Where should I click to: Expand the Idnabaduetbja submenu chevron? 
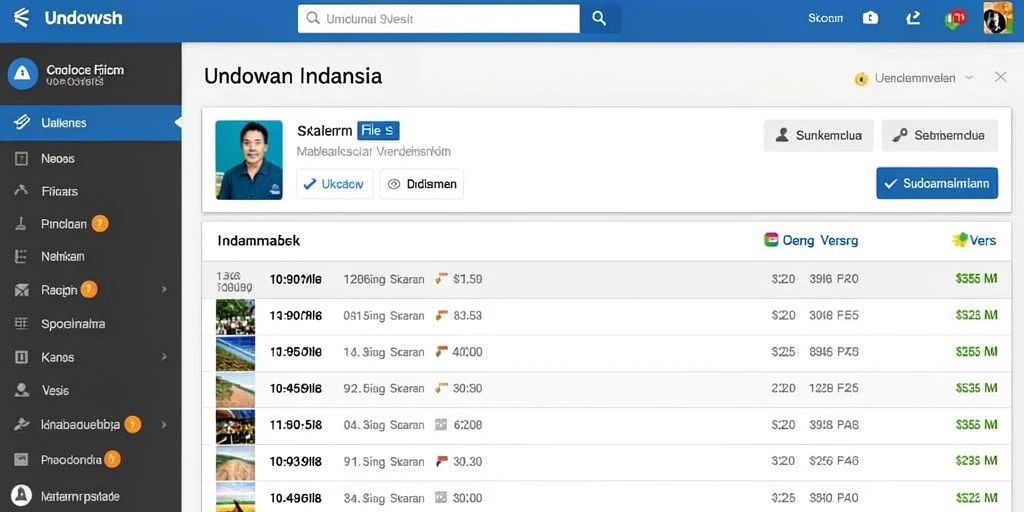(x=164, y=424)
